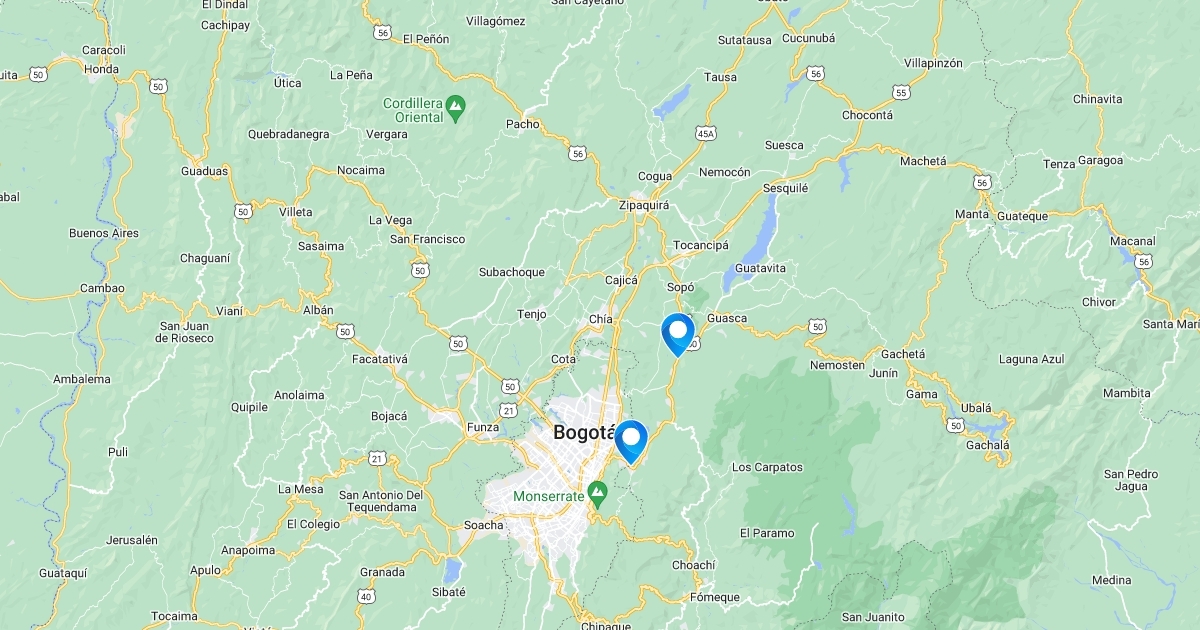The image size is (1200, 630).
Task: Click the route 40 shield near Granada
Action: pyautogui.click(x=366, y=597)
